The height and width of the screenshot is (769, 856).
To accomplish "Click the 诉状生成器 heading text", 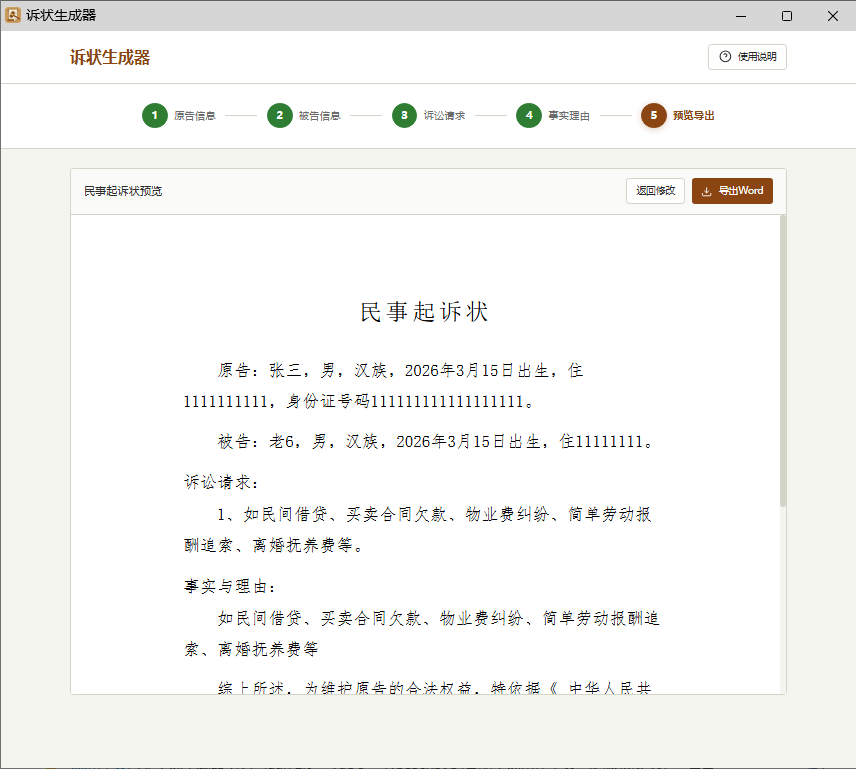I will point(108,57).
